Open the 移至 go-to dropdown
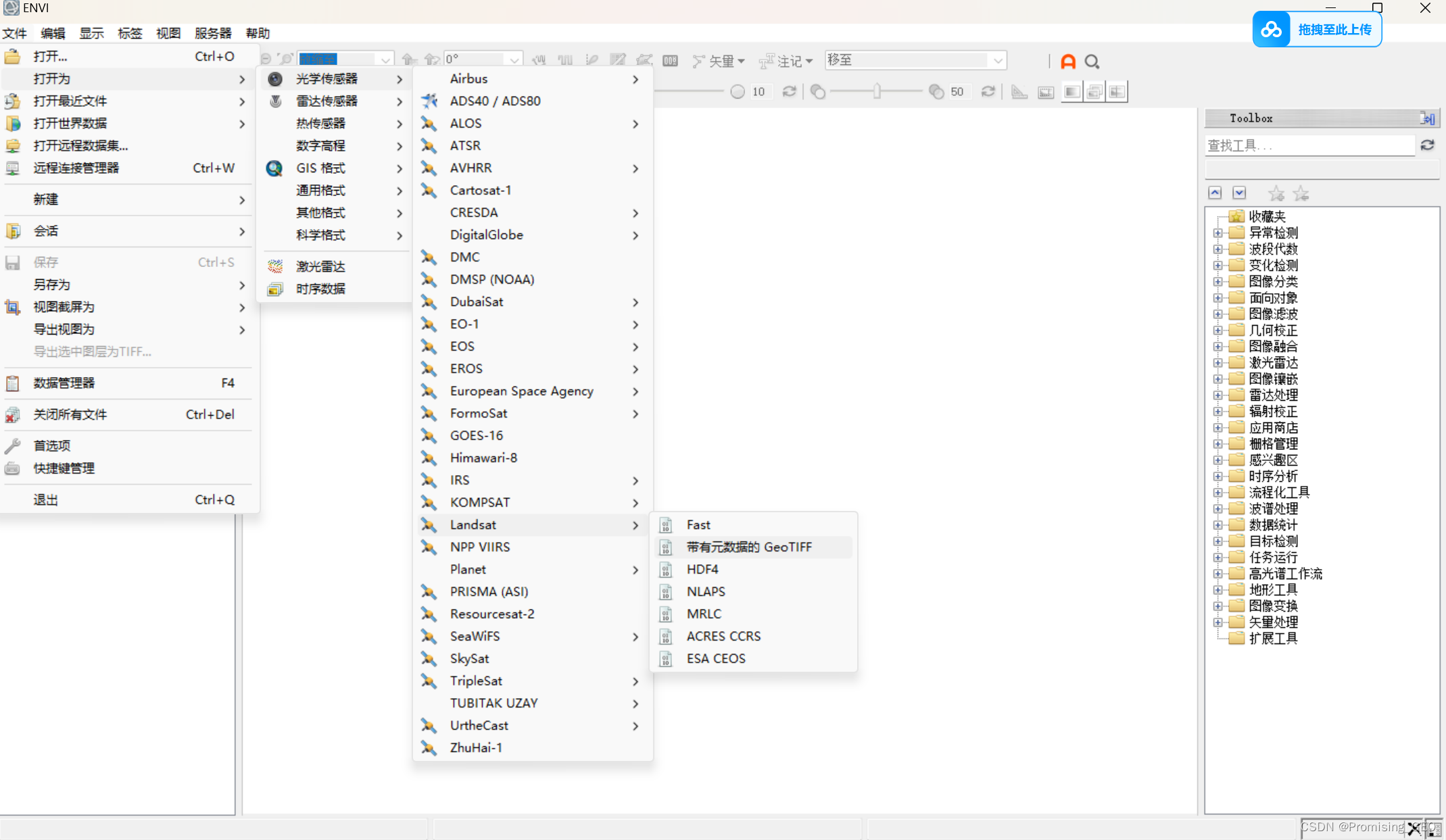This screenshot has height=840, width=1446. (x=997, y=61)
